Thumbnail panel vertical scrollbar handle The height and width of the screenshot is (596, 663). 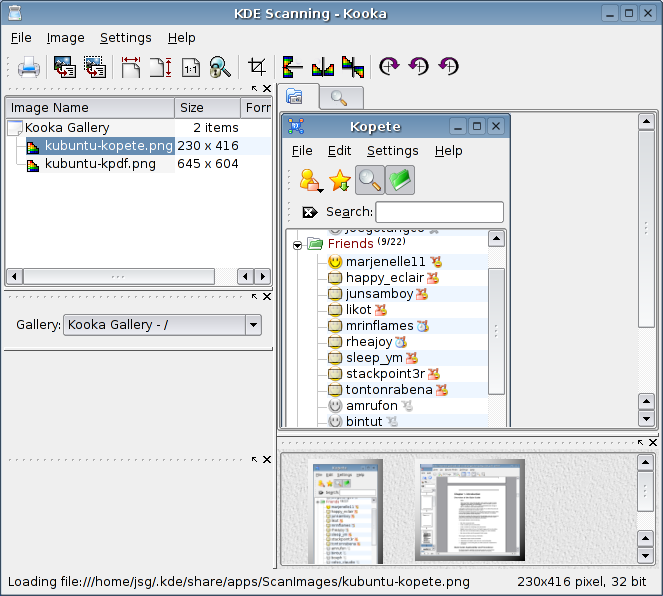pos(645,491)
